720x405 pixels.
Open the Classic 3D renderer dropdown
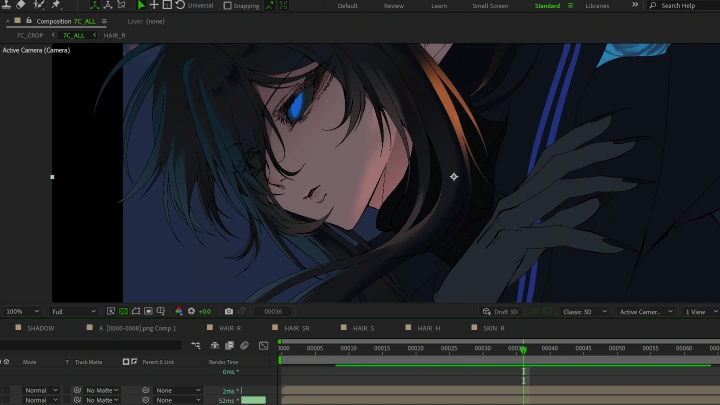tap(584, 312)
